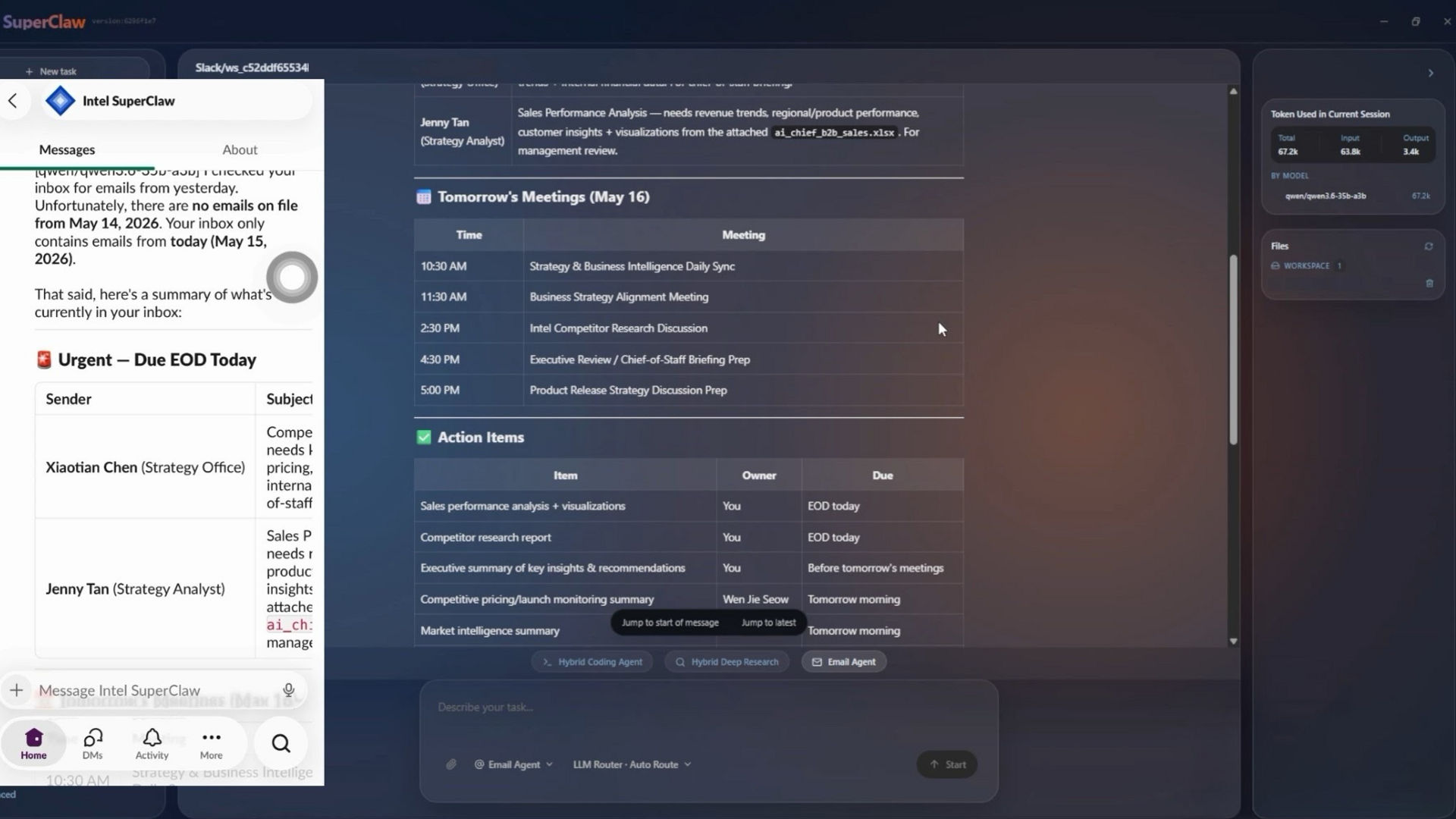Open DMs in Slack bottom nav
The image size is (1456, 819).
click(93, 744)
